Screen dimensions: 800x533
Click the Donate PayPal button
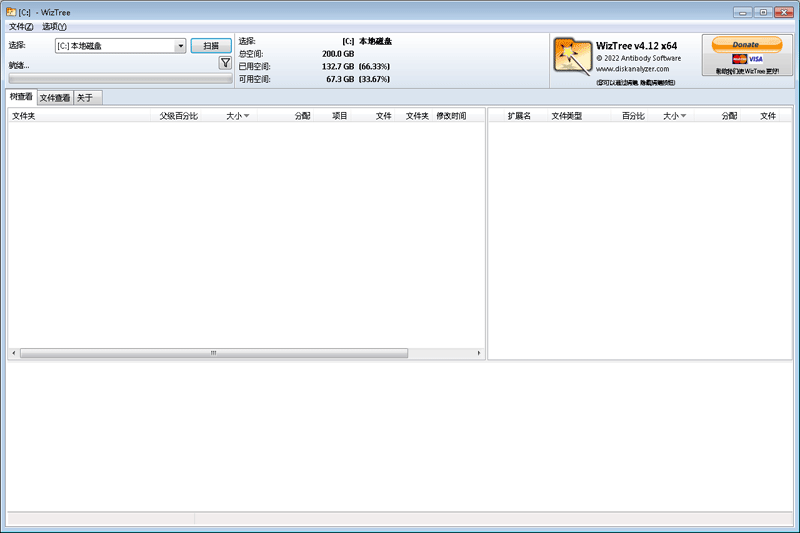tap(746, 44)
